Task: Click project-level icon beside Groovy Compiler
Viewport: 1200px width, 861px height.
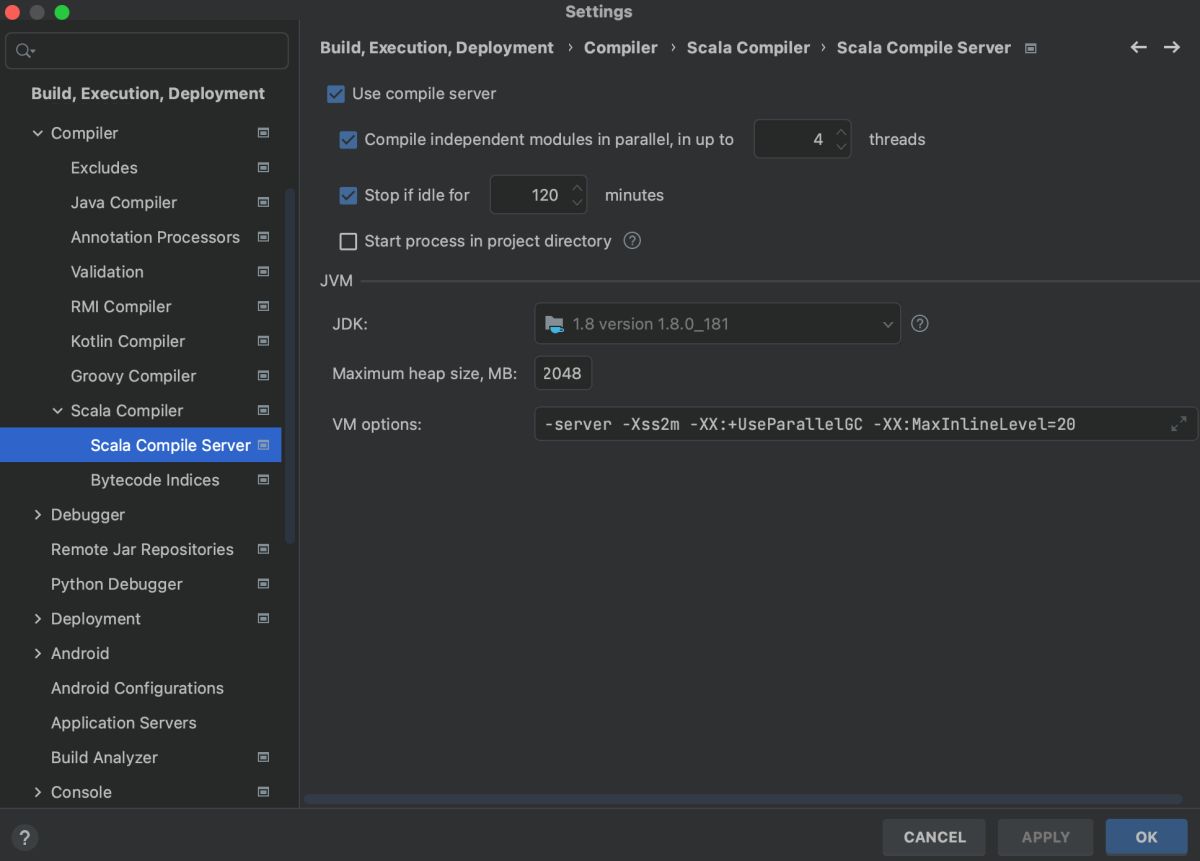Action: click(263, 376)
